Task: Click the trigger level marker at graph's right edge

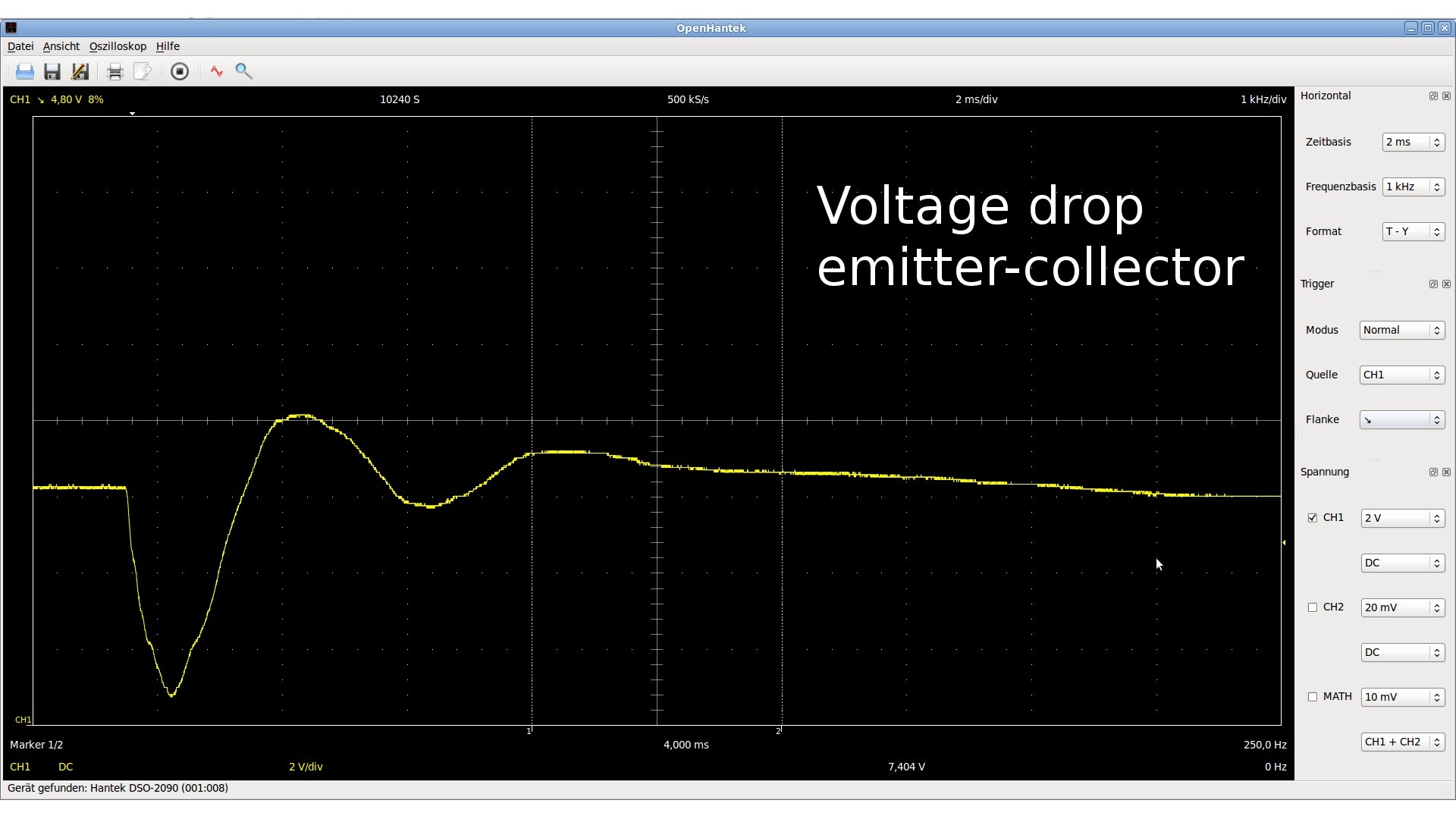Action: pos(1284,542)
